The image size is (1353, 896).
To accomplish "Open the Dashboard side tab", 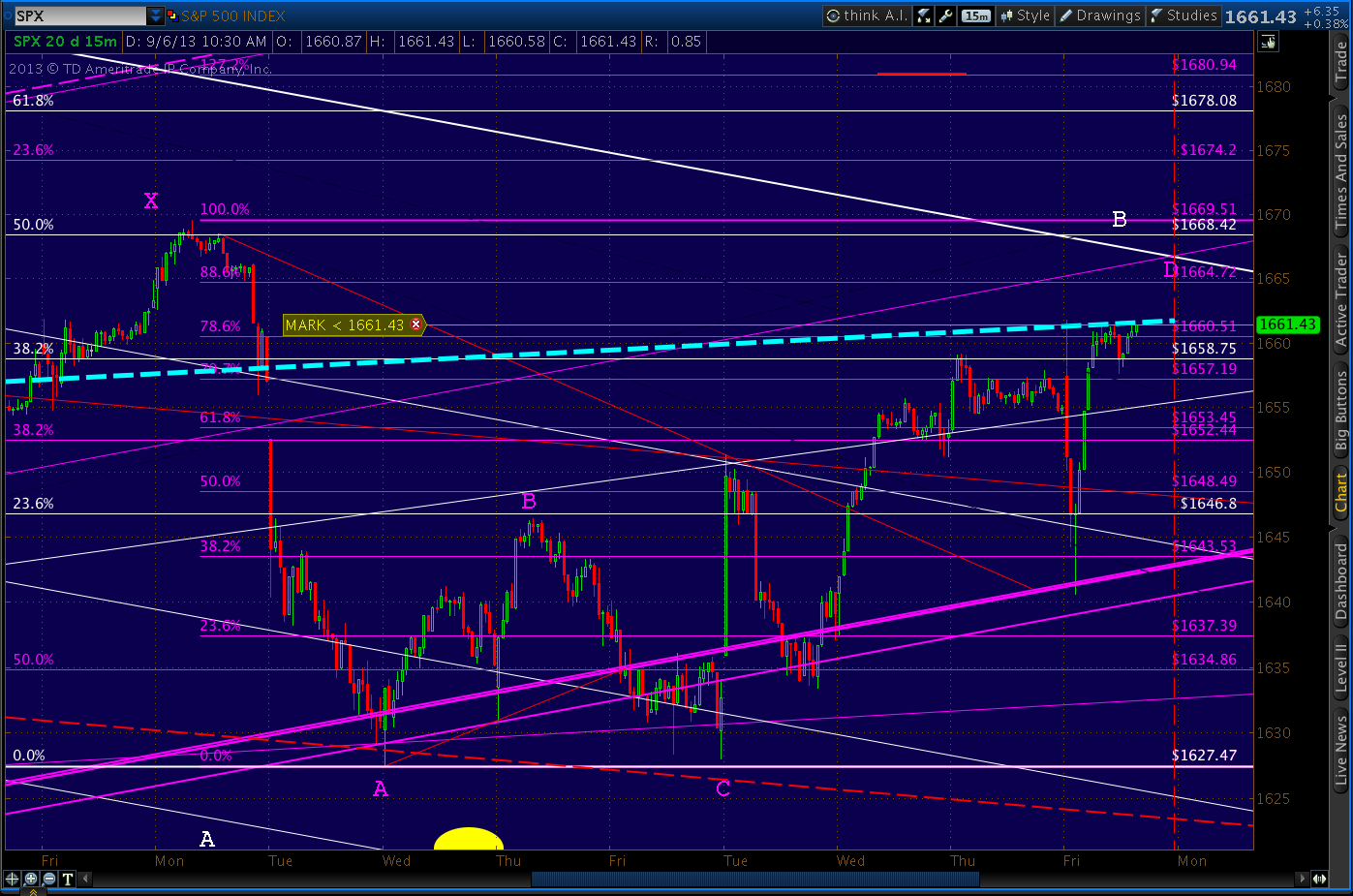I will (1341, 581).
